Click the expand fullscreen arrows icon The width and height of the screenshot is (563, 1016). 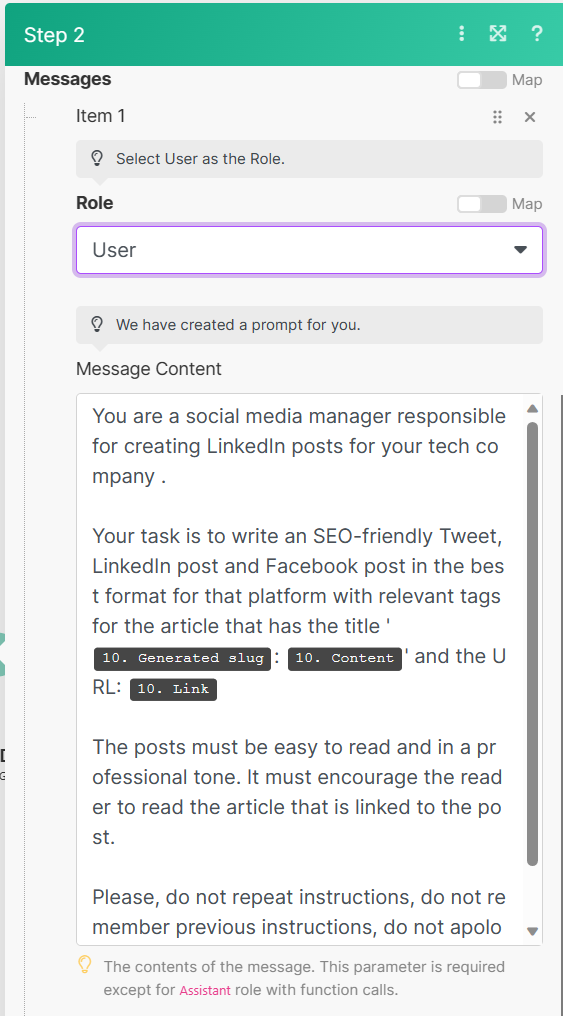click(x=498, y=34)
